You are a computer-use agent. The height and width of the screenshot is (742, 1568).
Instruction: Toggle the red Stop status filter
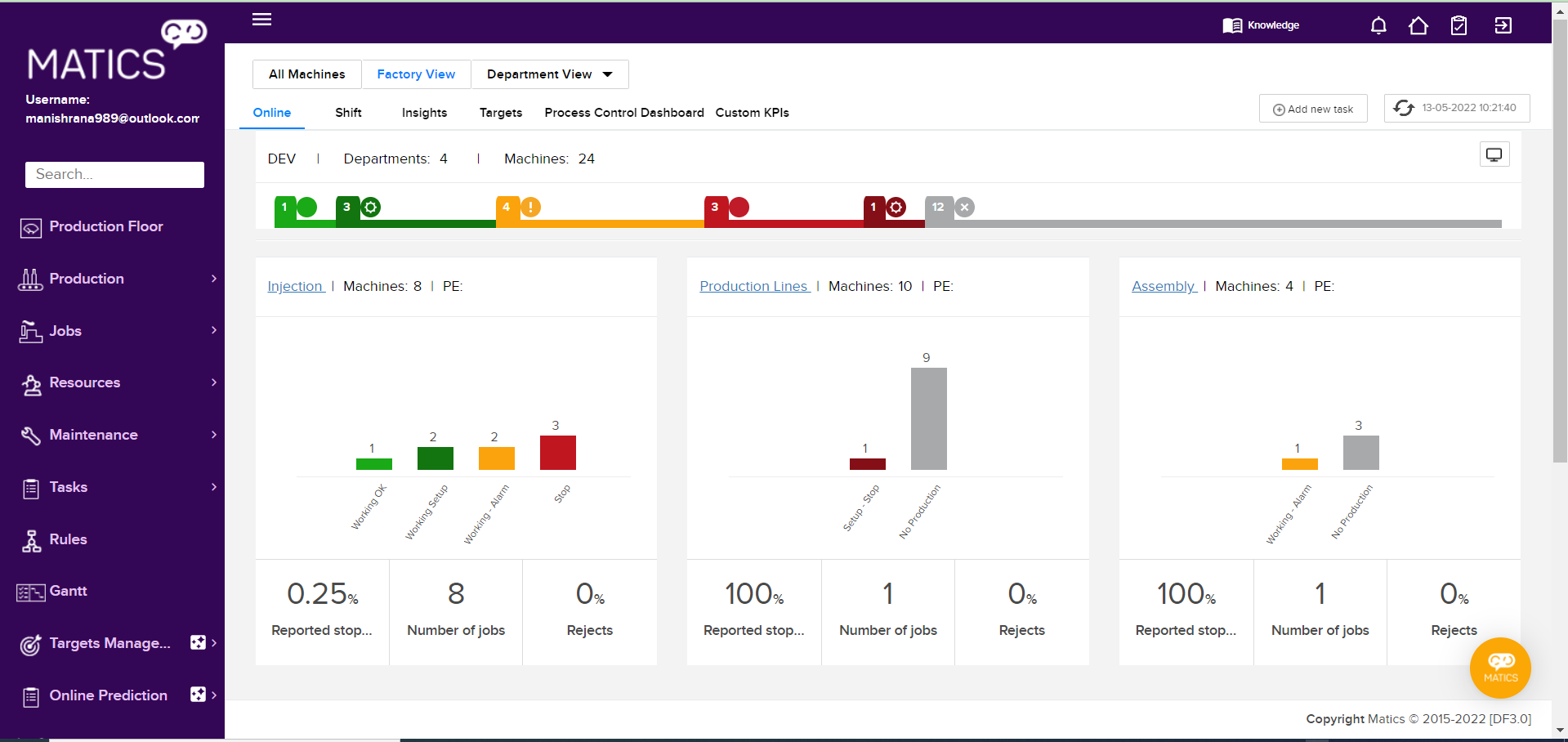pos(726,208)
